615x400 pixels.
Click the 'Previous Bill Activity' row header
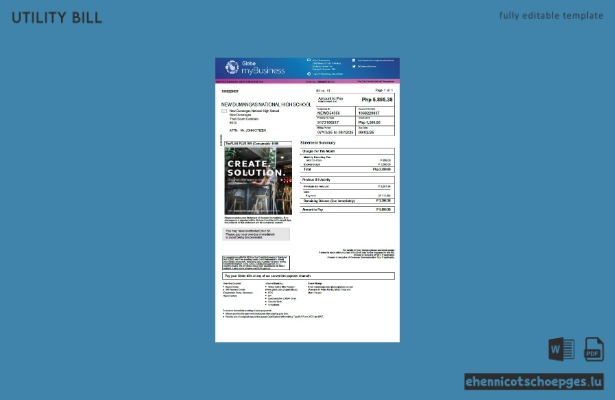pyautogui.click(x=348, y=180)
